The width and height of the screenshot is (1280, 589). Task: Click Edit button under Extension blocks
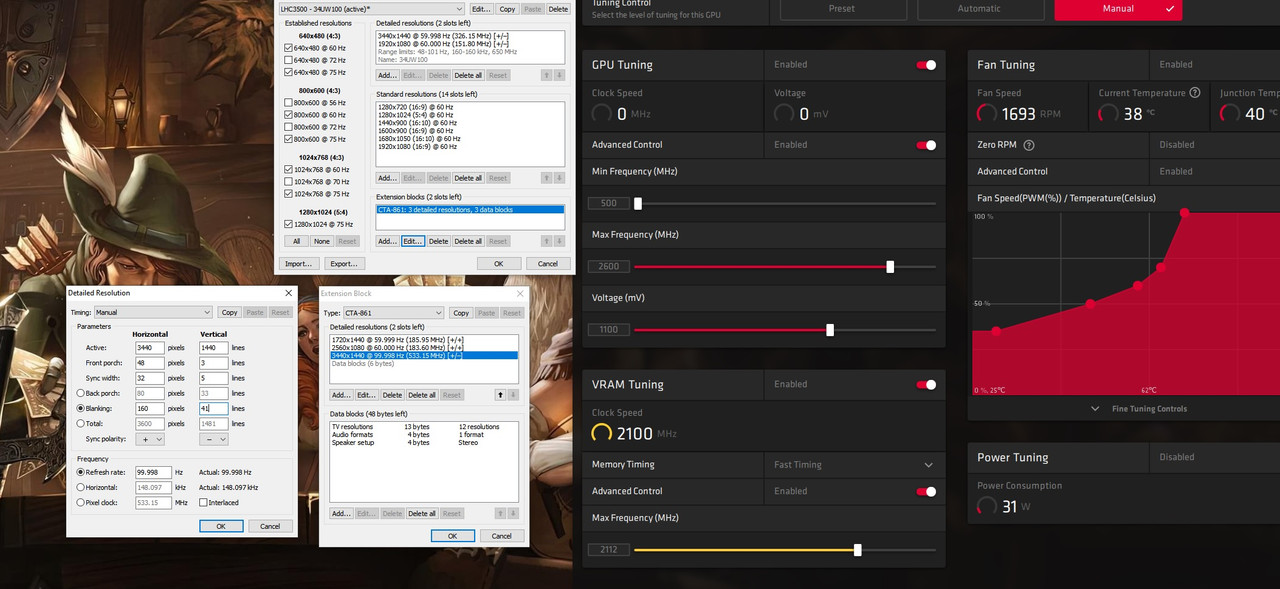point(413,241)
